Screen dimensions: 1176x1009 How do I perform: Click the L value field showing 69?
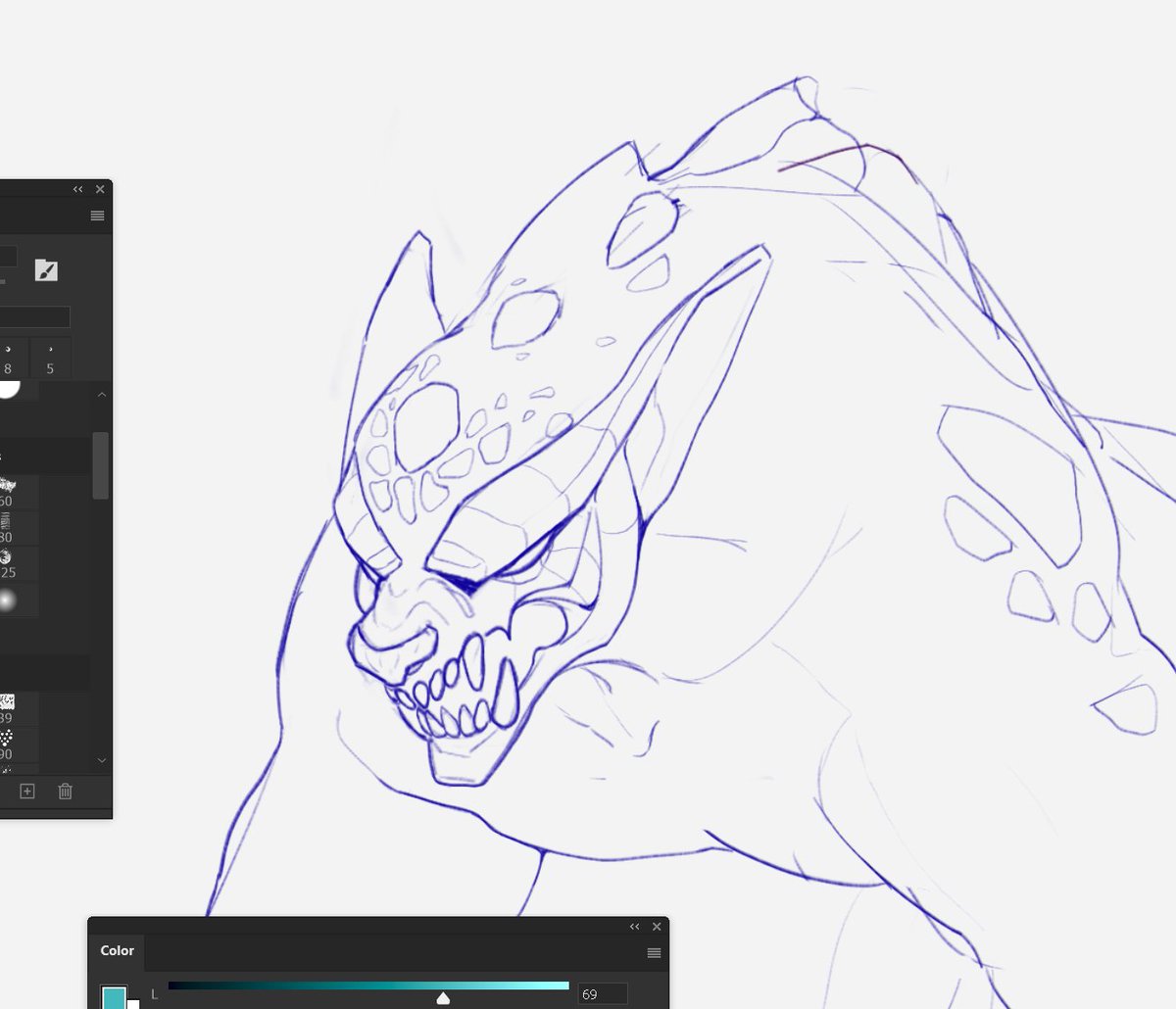tap(603, 994)
